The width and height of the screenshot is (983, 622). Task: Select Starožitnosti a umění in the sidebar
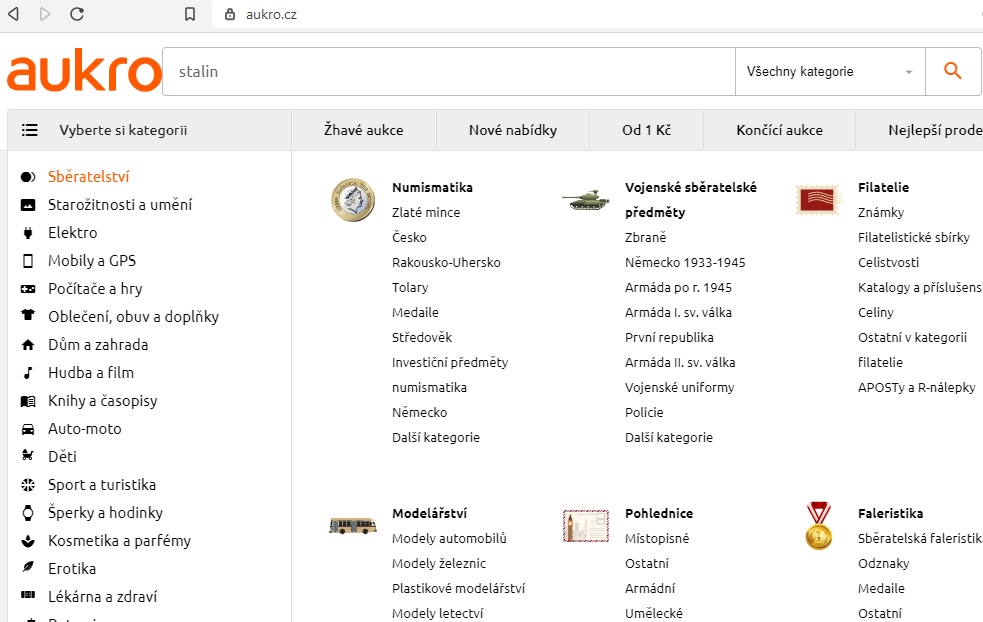[x=120, y=204]
